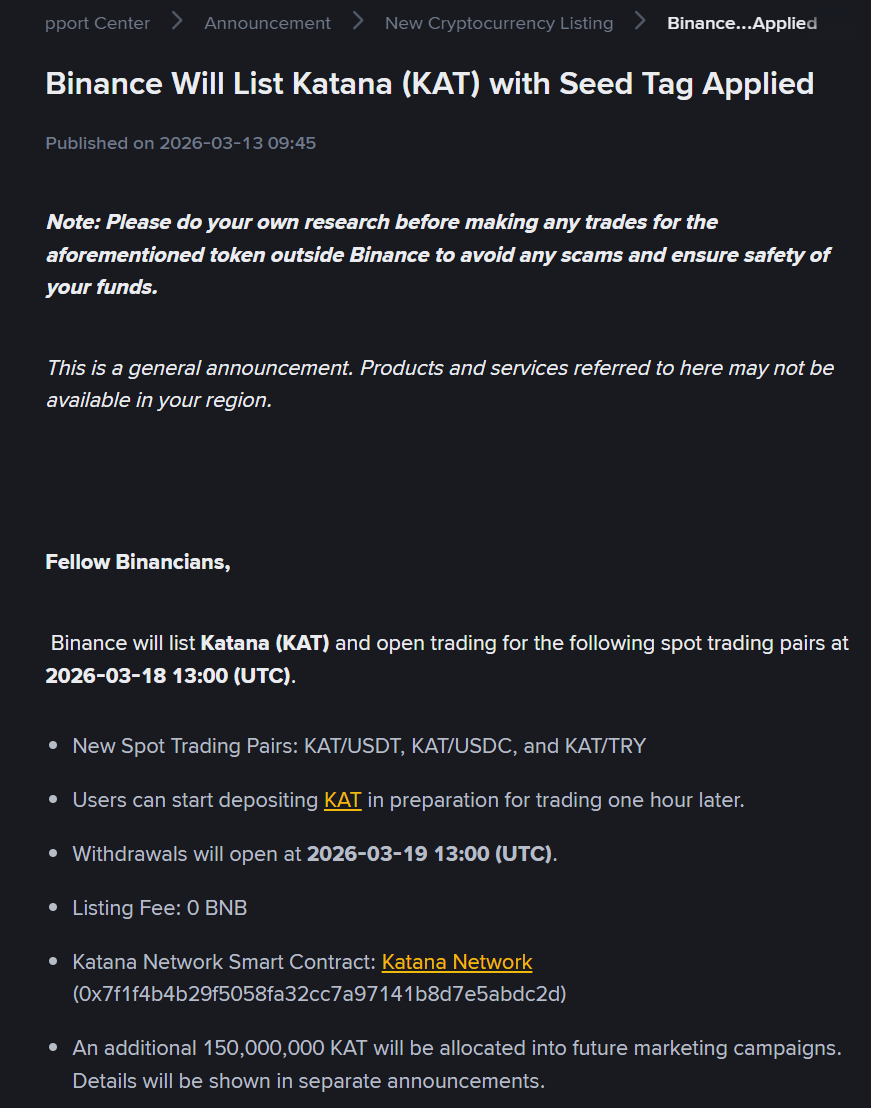Click the Published on 2026-03-13 timestamp
The image size is (871, 1108).
(x=180, y=143)
